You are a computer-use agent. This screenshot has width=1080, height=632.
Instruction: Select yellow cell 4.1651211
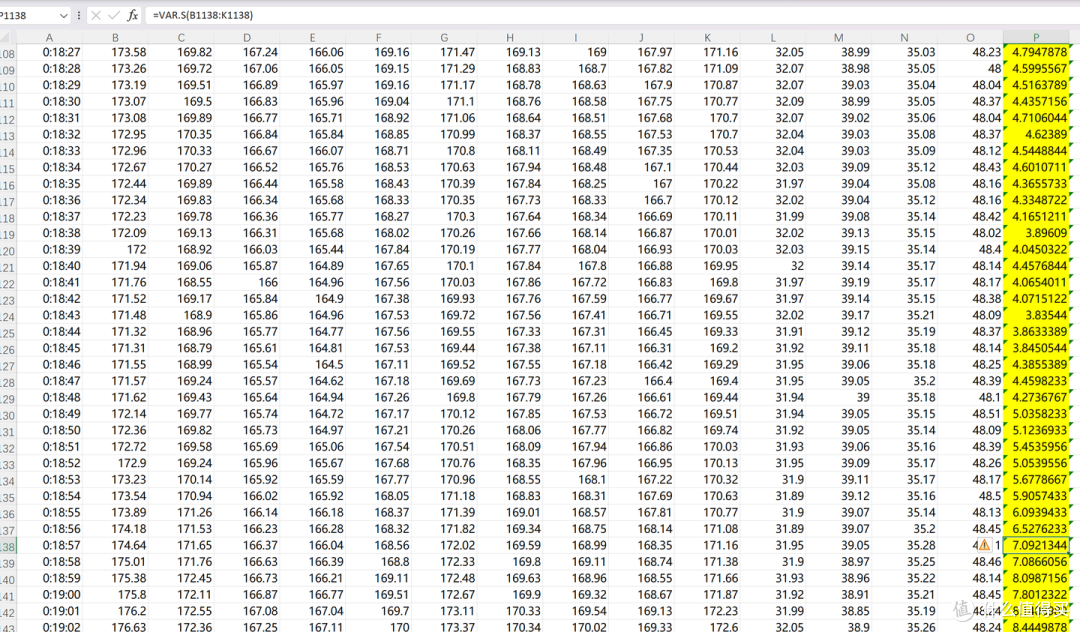1037,216
